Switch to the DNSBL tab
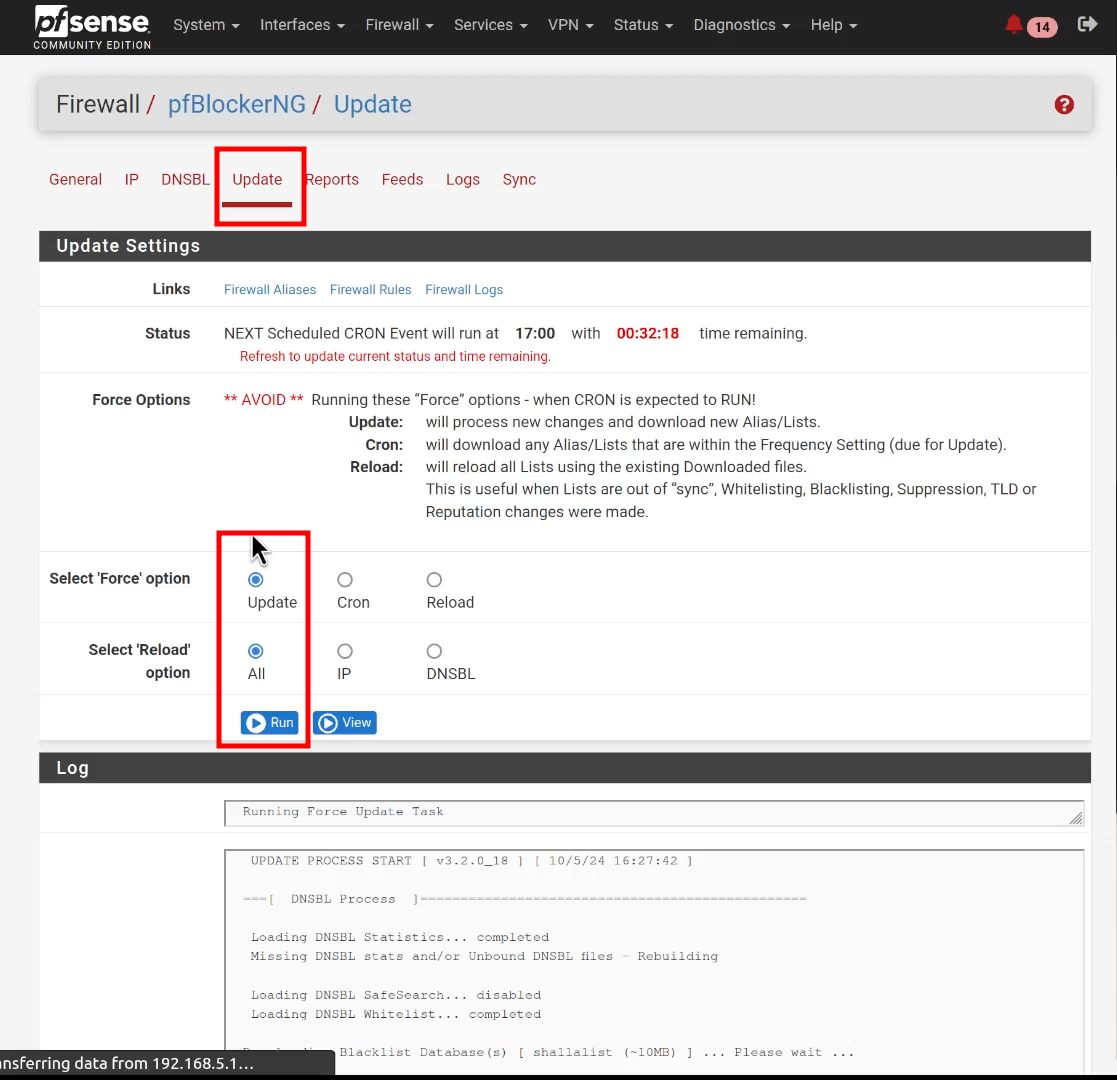 click(185, 180)
